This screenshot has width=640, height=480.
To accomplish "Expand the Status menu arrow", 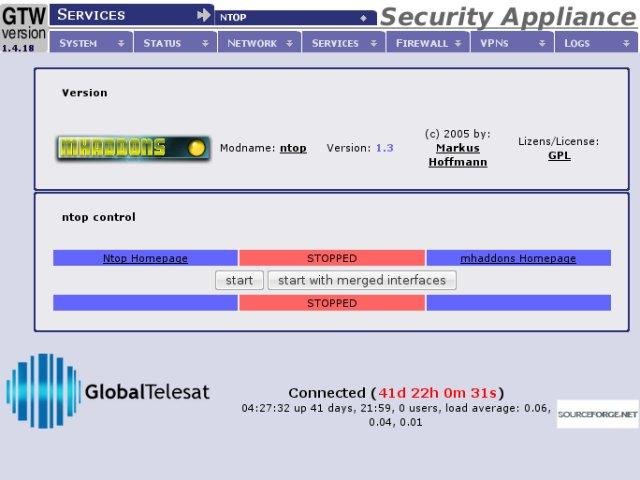I will point(205,43).
